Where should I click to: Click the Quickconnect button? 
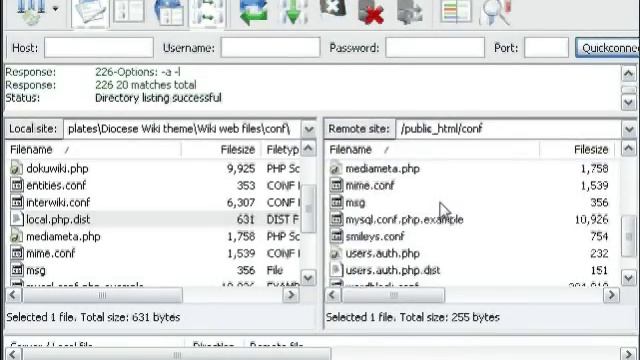coord(607,48)
